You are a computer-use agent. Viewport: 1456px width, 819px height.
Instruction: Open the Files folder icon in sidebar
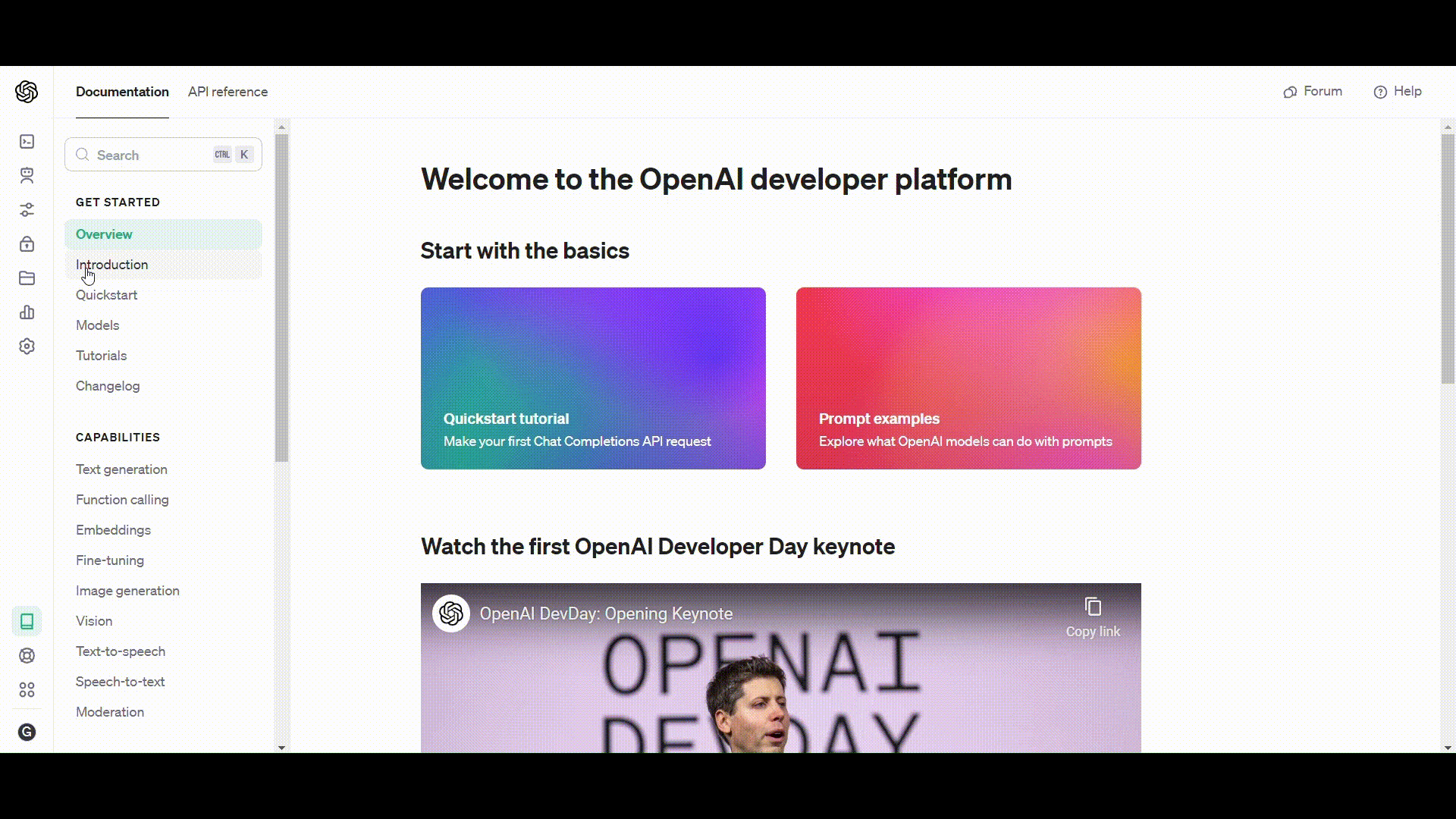click(27, 278)
